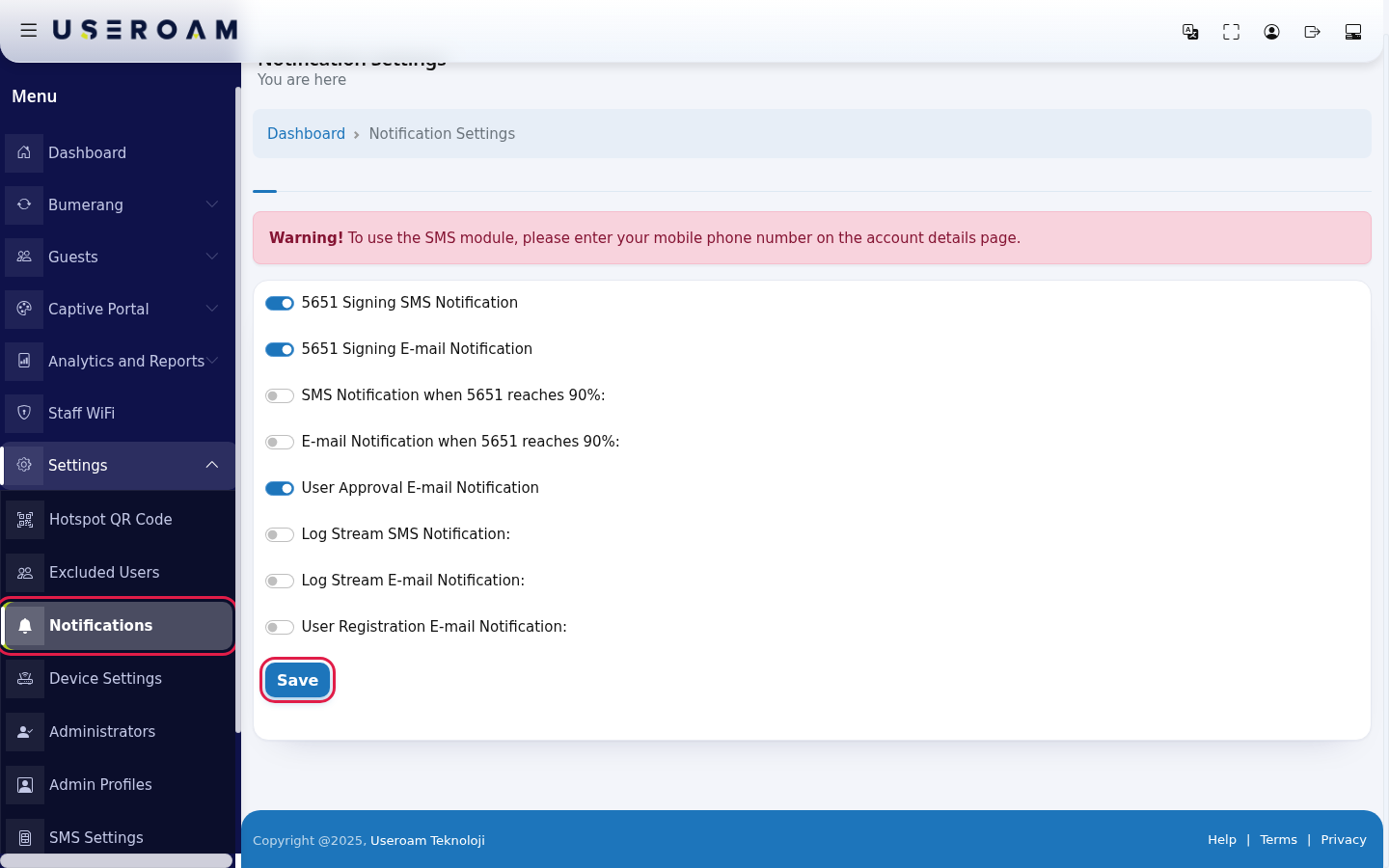The image size is (1389, 868).
Task: Click the Bumerang sidebar icon
Action: click(x=24, y=204)
